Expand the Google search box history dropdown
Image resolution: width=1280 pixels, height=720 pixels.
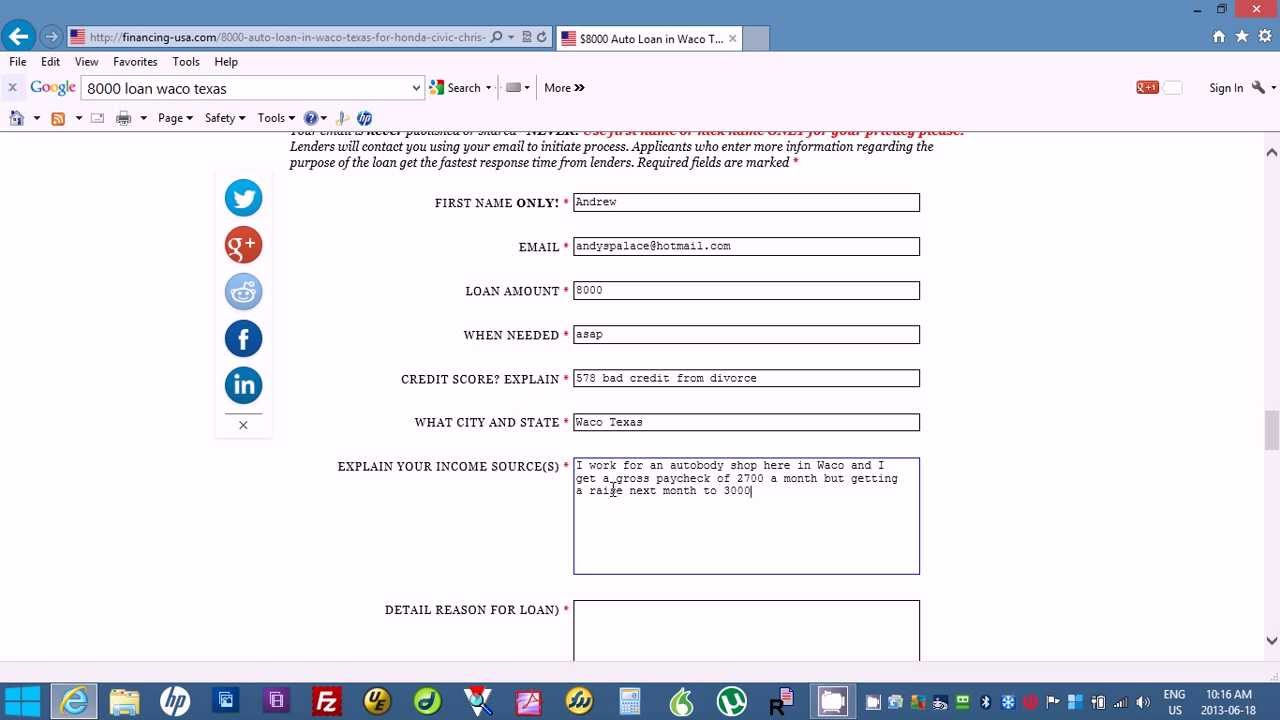click(416, 88)
